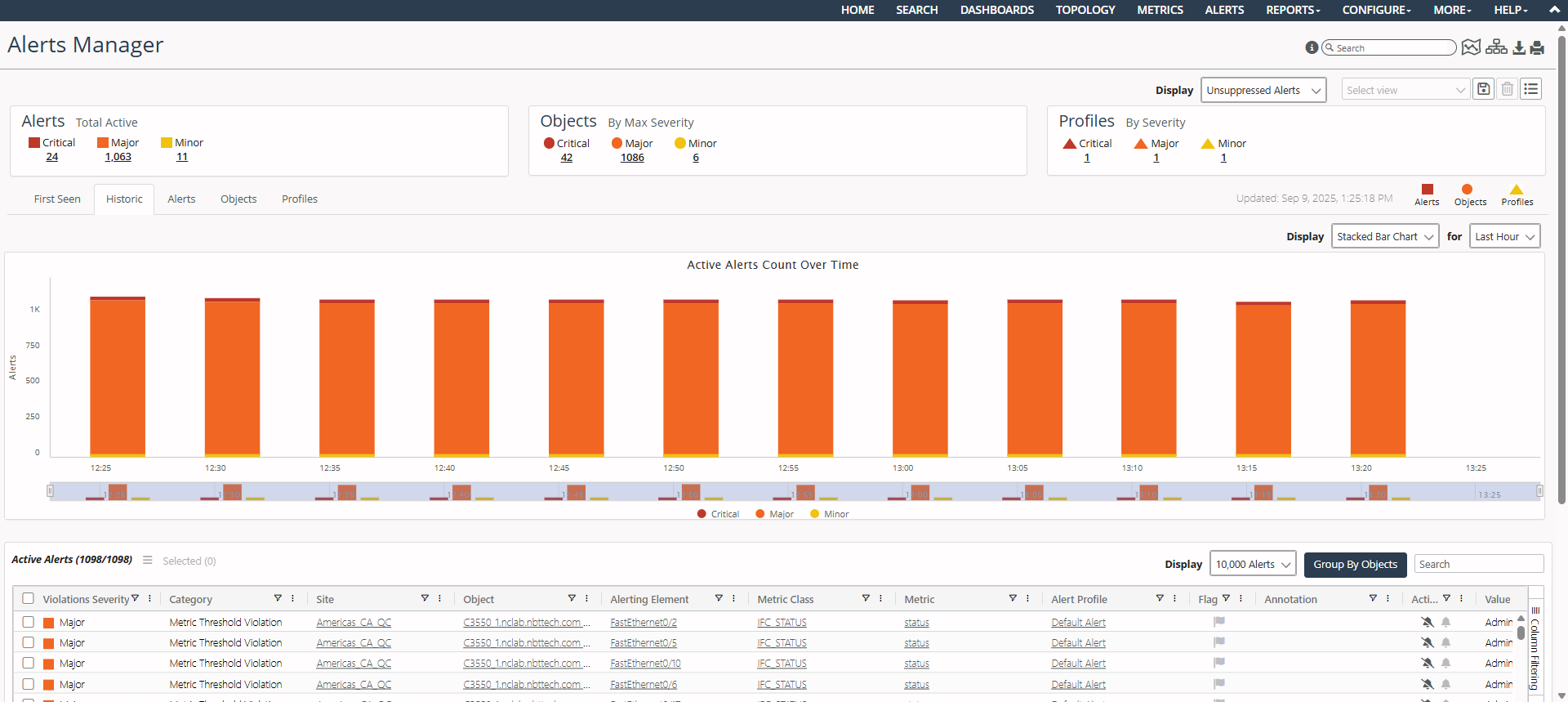Click the Group By Objects button

(x=1355, y=564)
